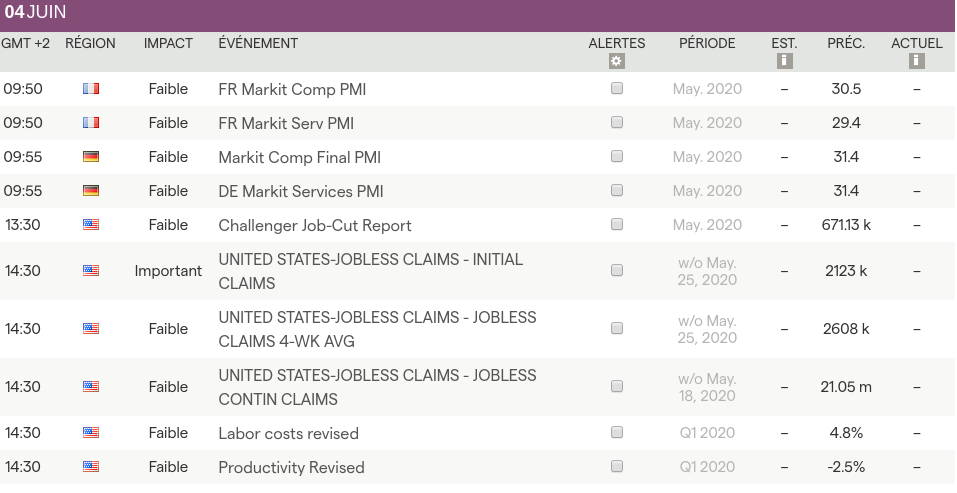Tick alert checkbox for Challenger Job-Cut Report

[617, 225]
